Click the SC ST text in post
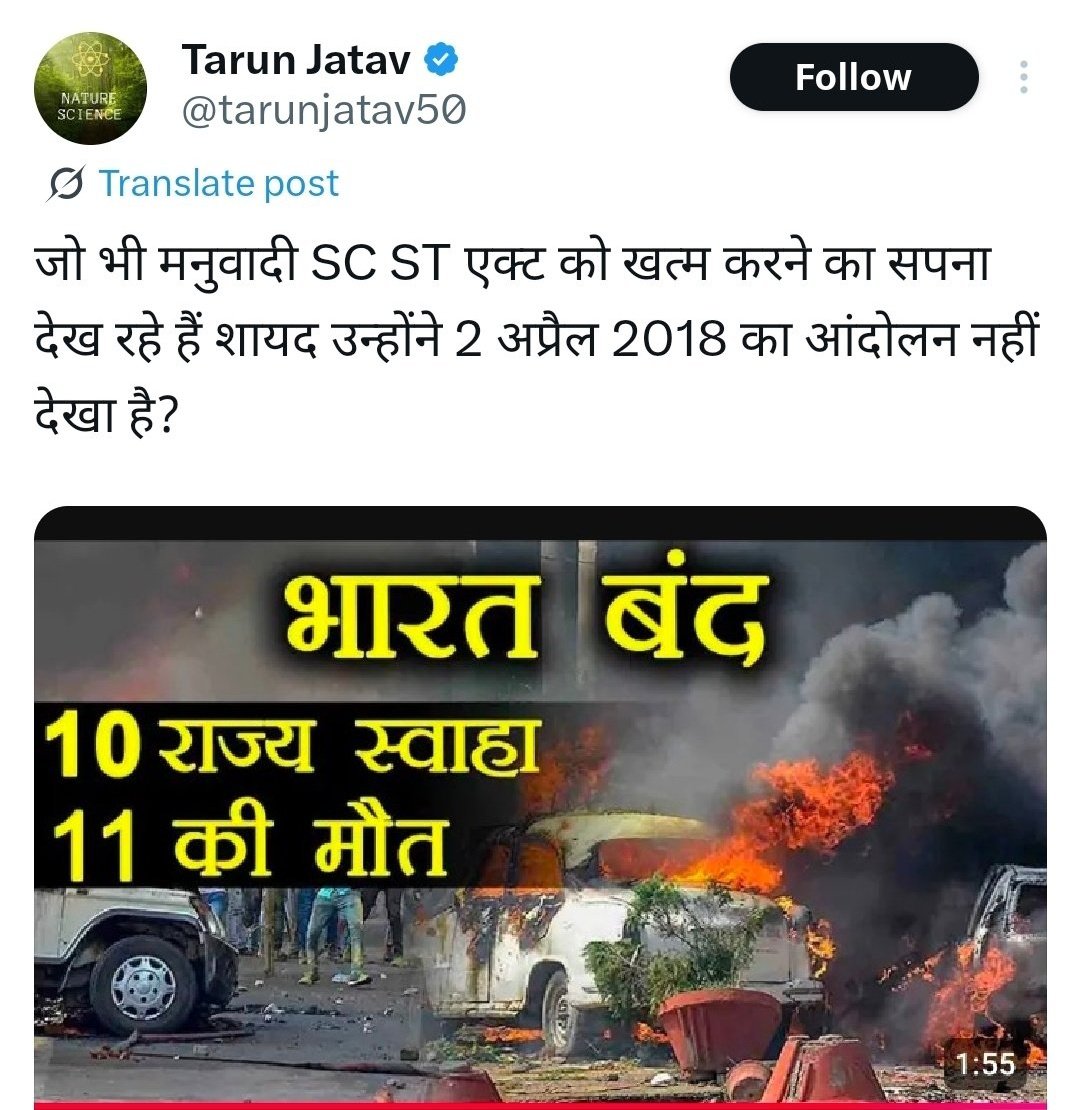This screenshot has width=1080, height=1110. (381, 263)
